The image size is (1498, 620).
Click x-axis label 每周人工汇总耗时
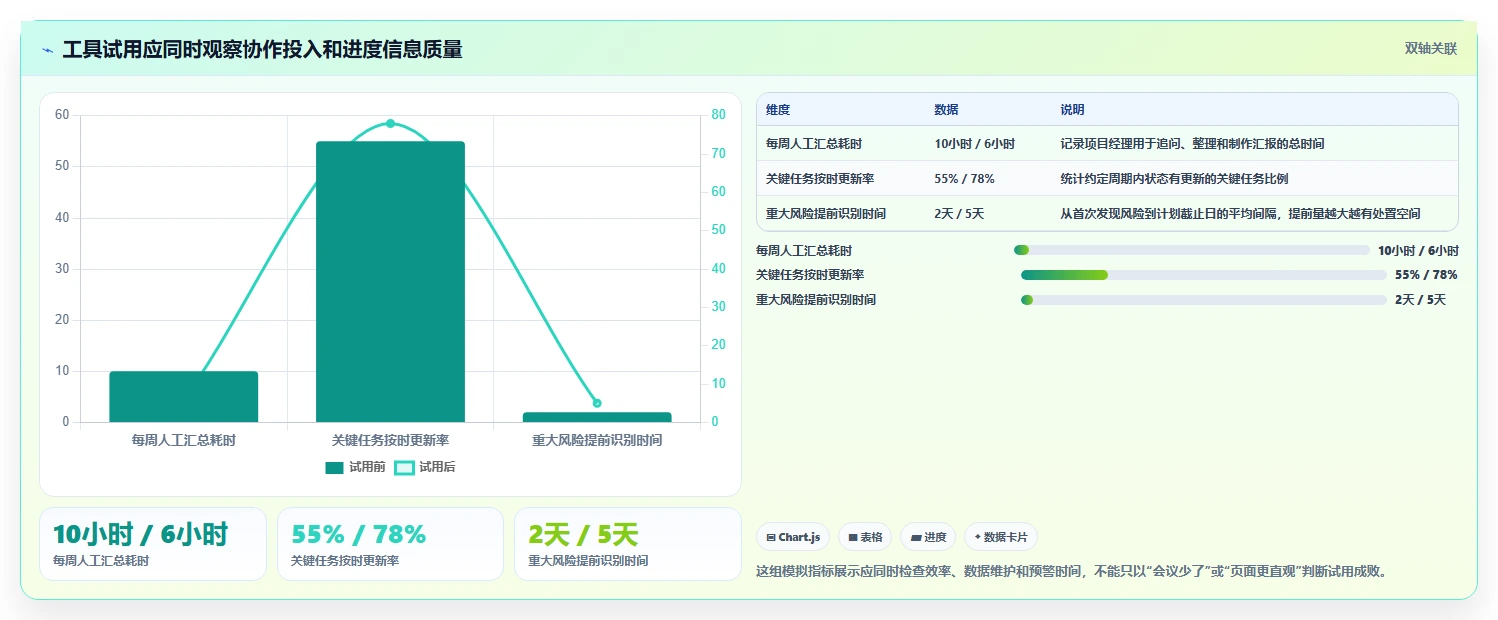[184, 440]
